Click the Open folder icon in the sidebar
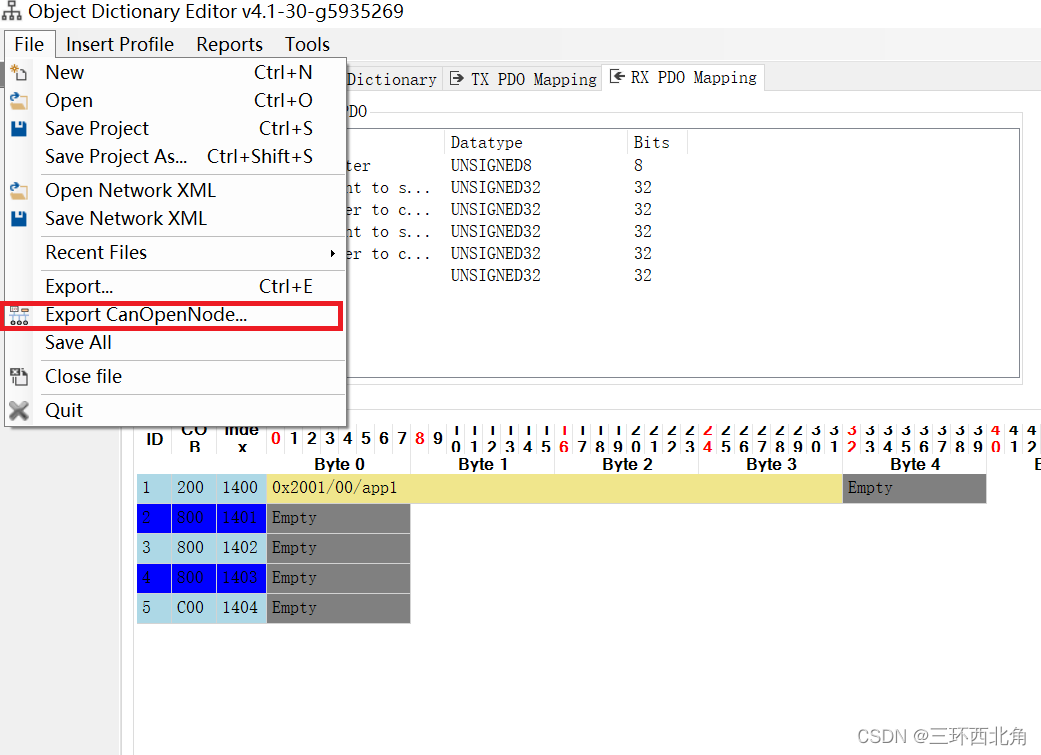Viewport: 1041px width, 755px height. click(x=20, y=100)
